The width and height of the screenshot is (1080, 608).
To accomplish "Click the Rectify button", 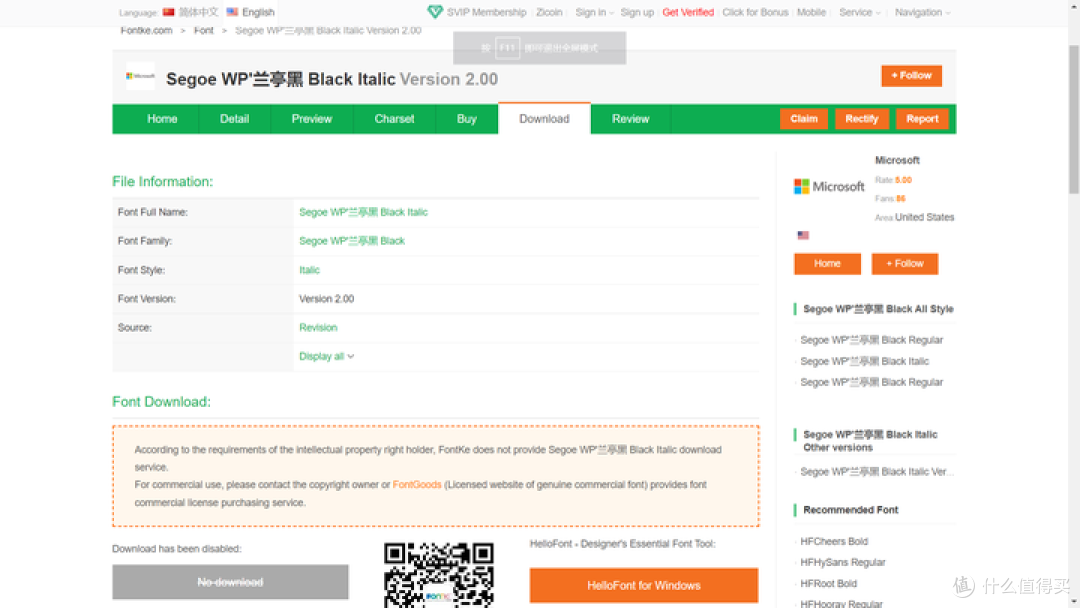I will (x=862, y=119).
